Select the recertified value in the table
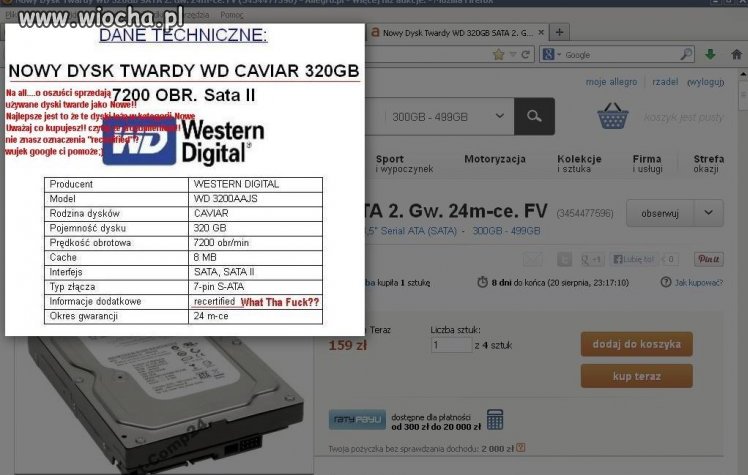Screen dimensions: 748x475 (x=214, y=301)
